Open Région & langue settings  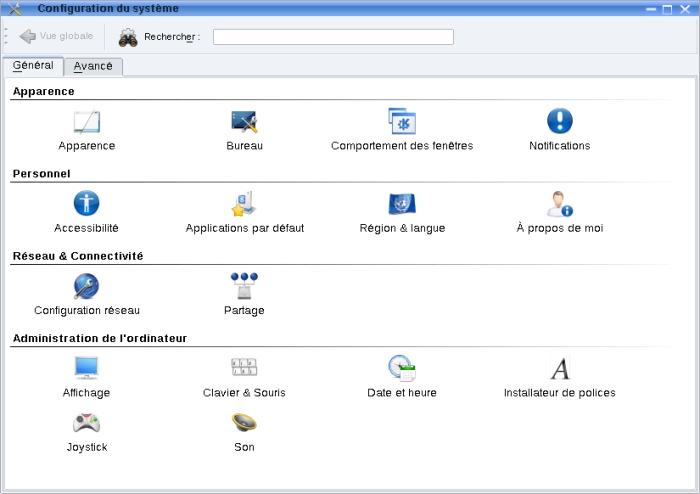pos(402,205)
